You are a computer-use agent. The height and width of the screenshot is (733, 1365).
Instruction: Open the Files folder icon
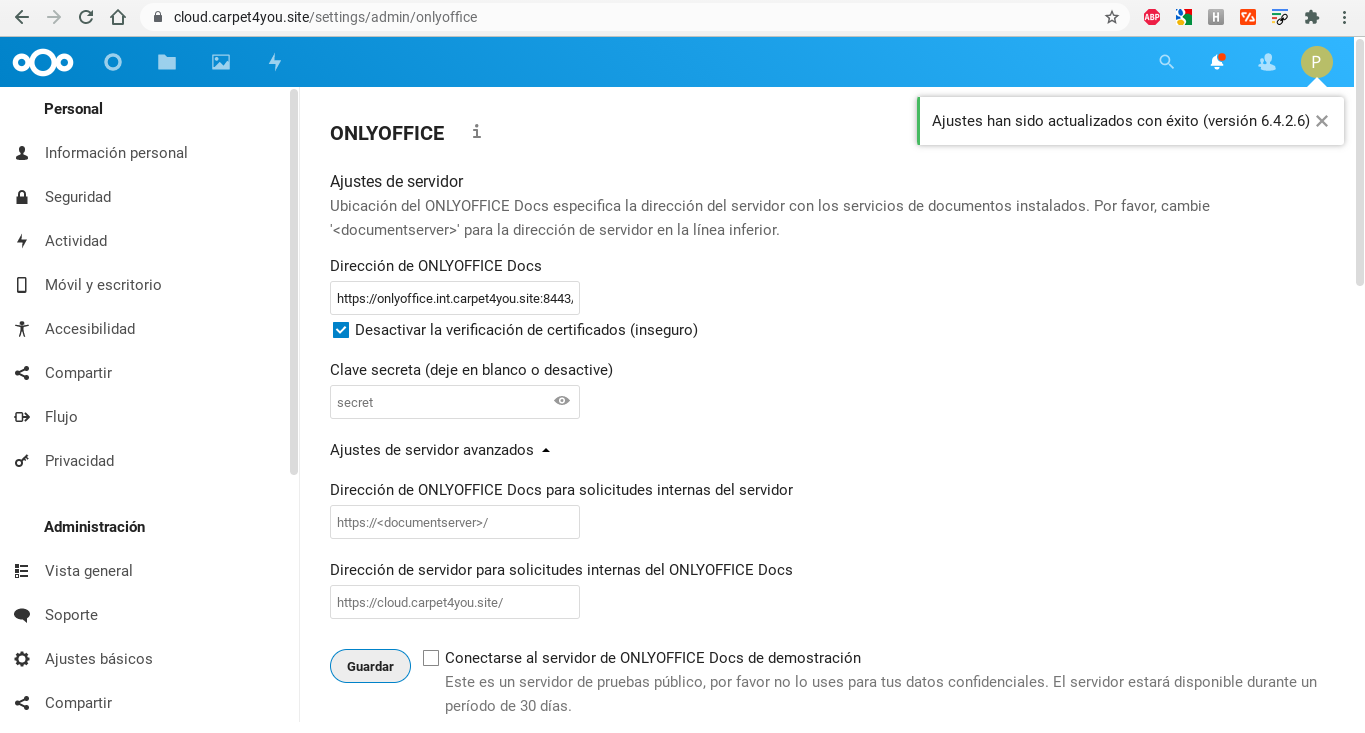(167, 62)
